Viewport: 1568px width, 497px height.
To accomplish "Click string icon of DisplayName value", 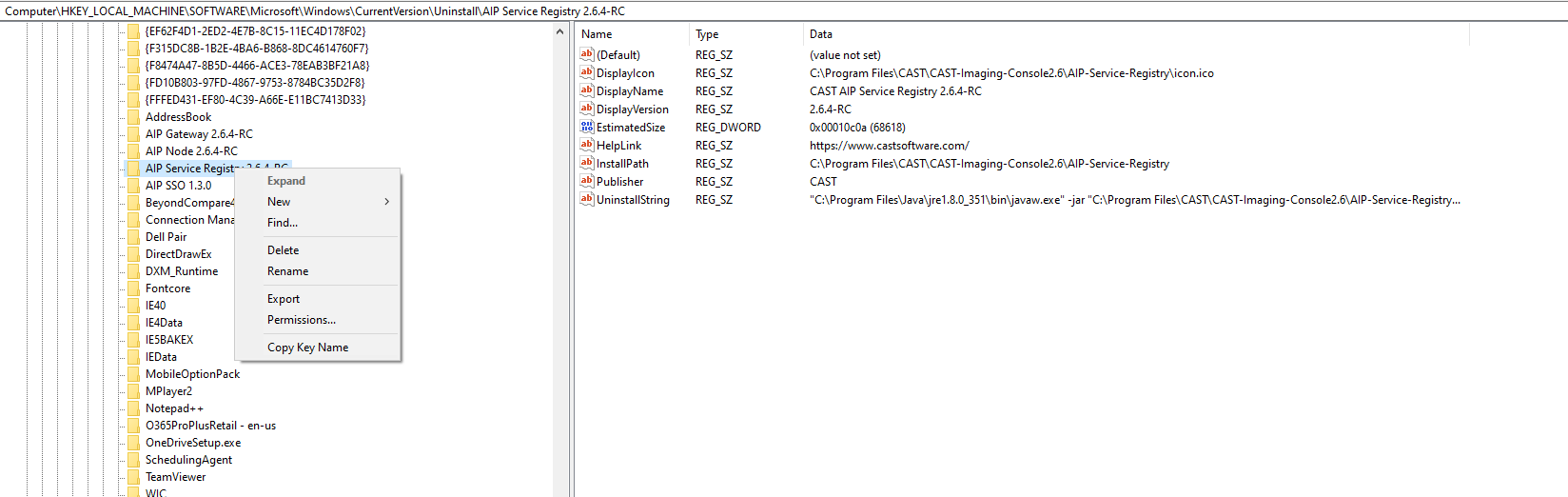I will pos(587,90).
